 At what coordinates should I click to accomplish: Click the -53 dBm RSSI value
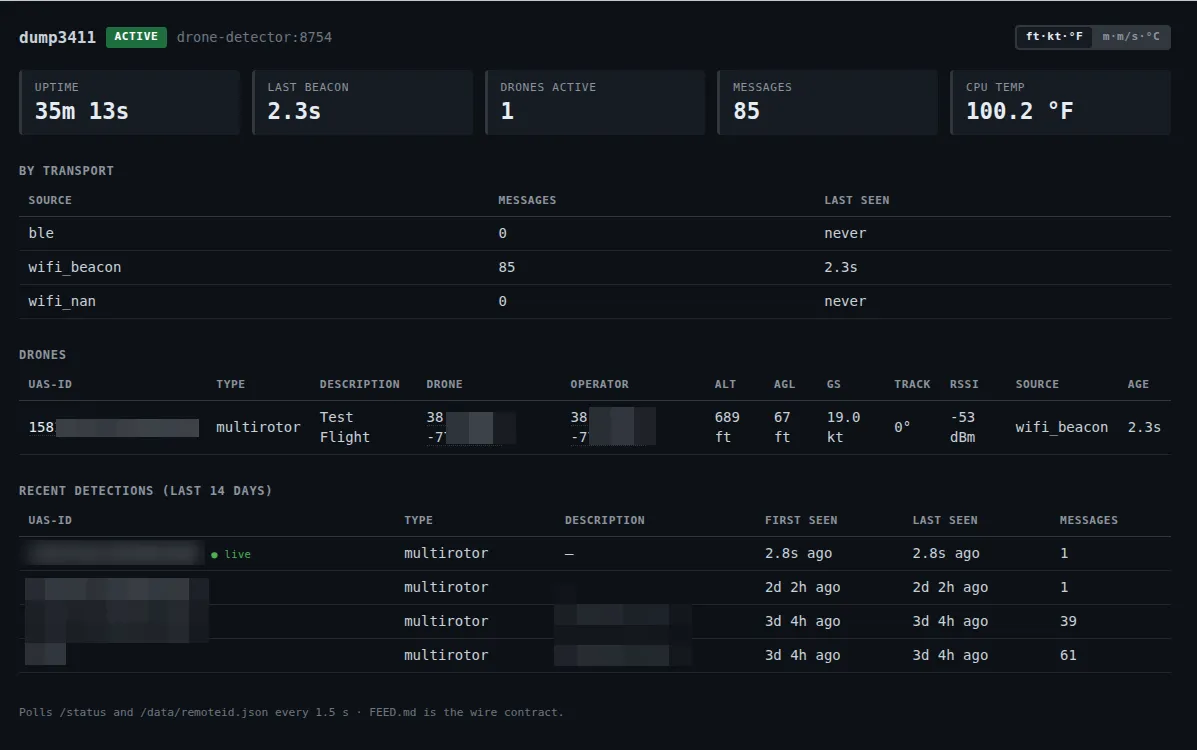click(963, 427)
